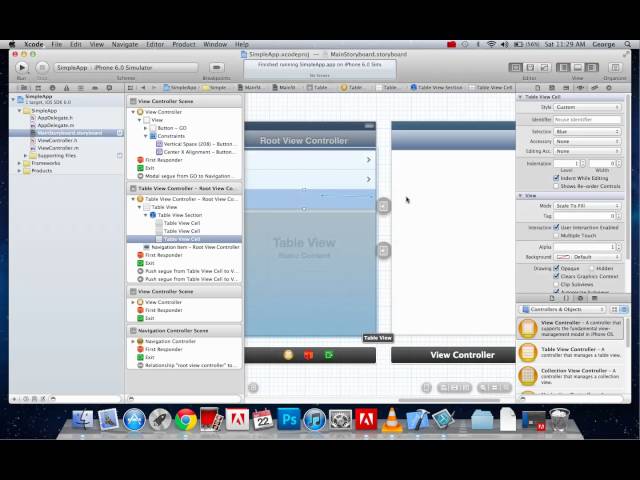Click the Stop button in Xcode toolbar
The width and height of the screenshot is (640, 480).
42,67
